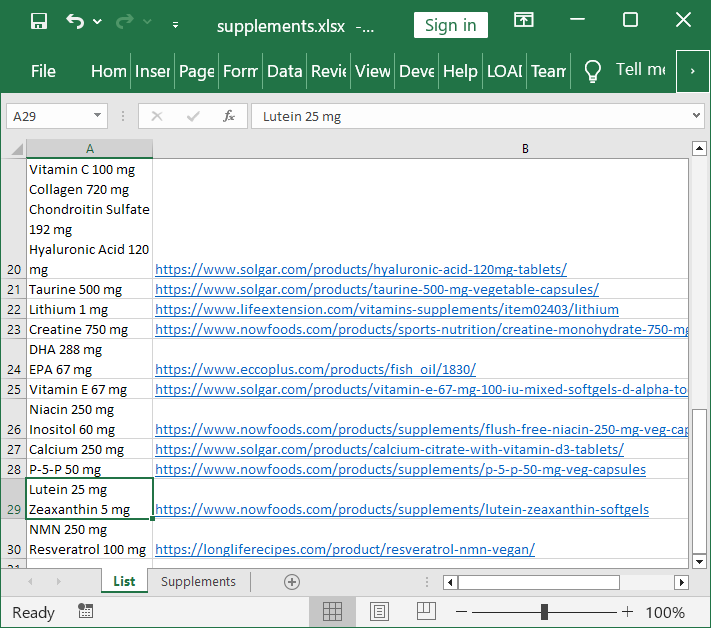Select the List sheet tab

pos(124,581)
